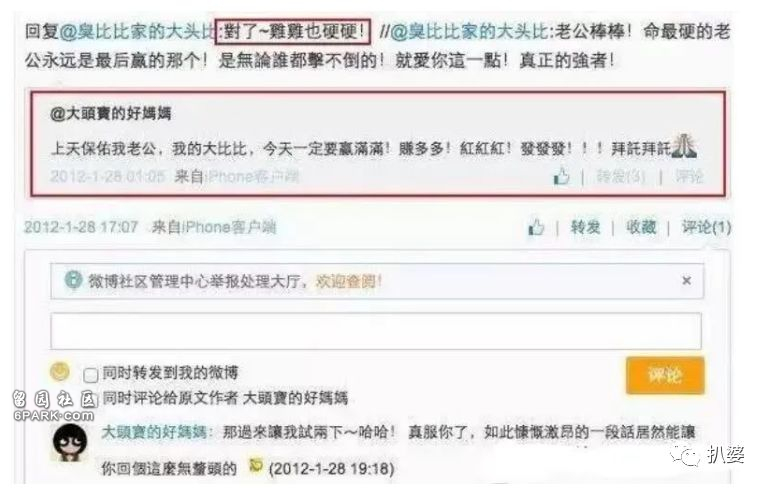Click the 扒婆 WeChat watermark logo

pyautogui.click(x=708, y=456)
